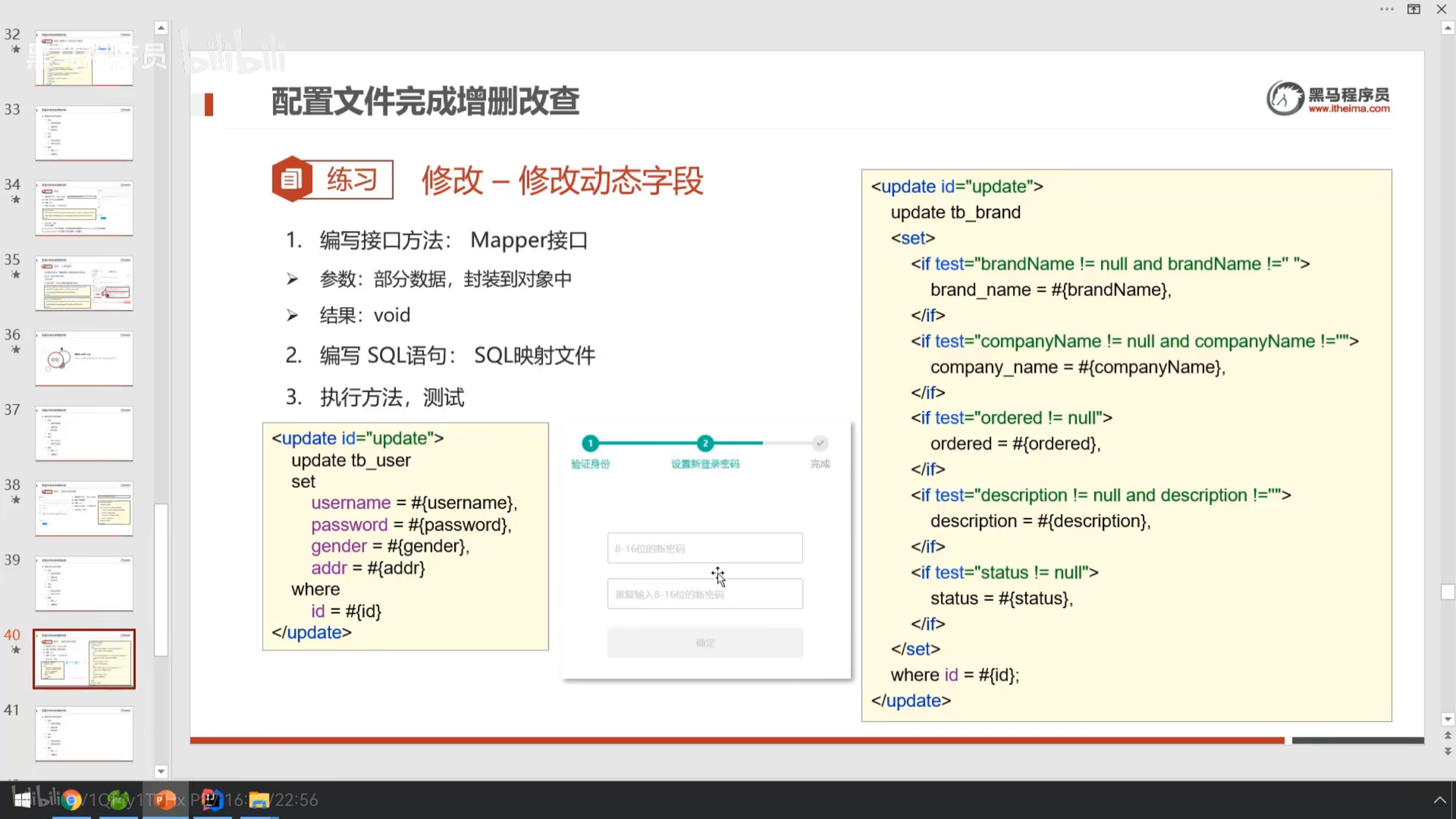Open Google Chrome from the taskbar
The width and height of the screenshot is (1456, 819).
pos(71,801)
